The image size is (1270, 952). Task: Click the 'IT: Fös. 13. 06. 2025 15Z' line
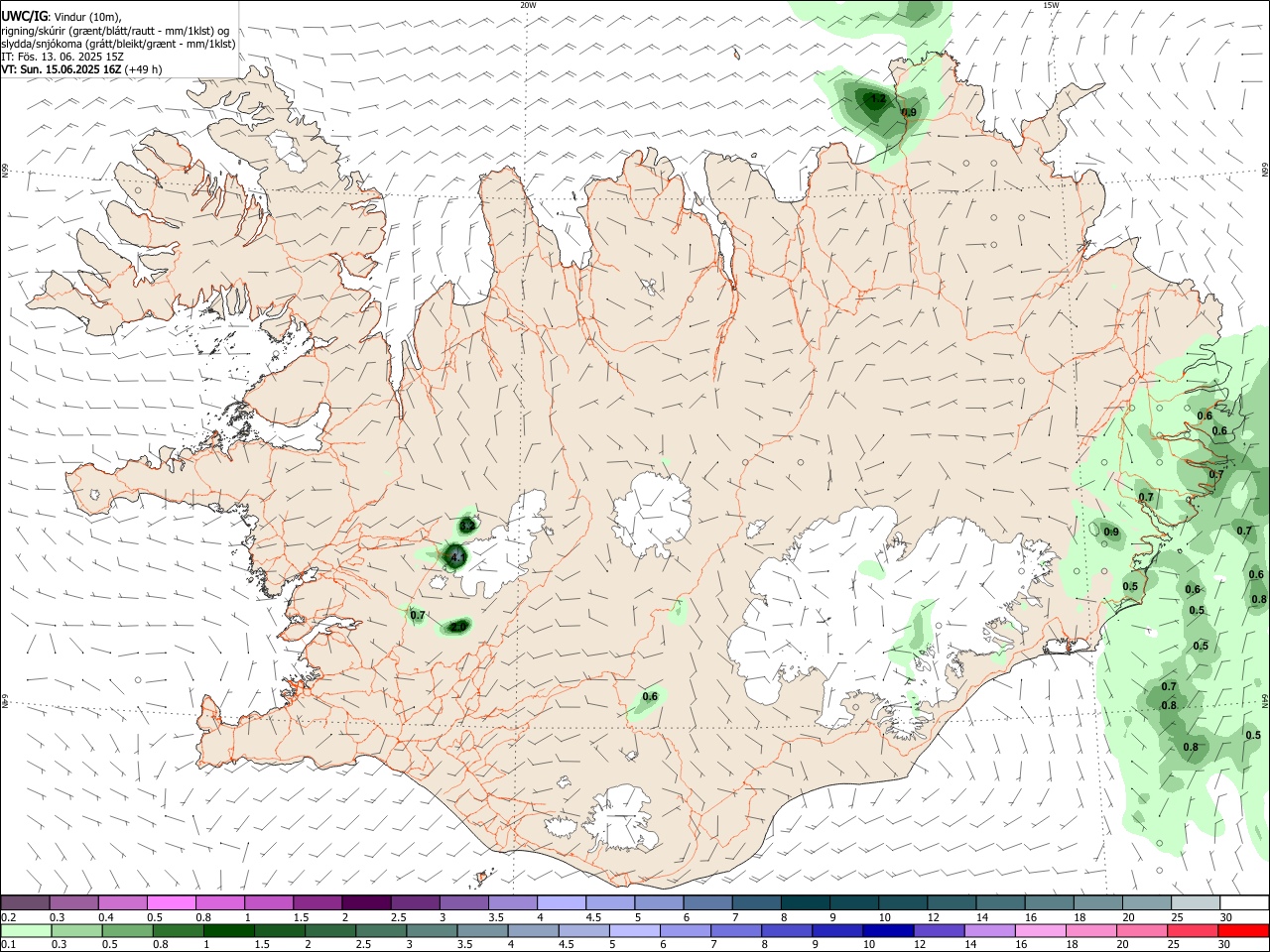tap(62, 57)
